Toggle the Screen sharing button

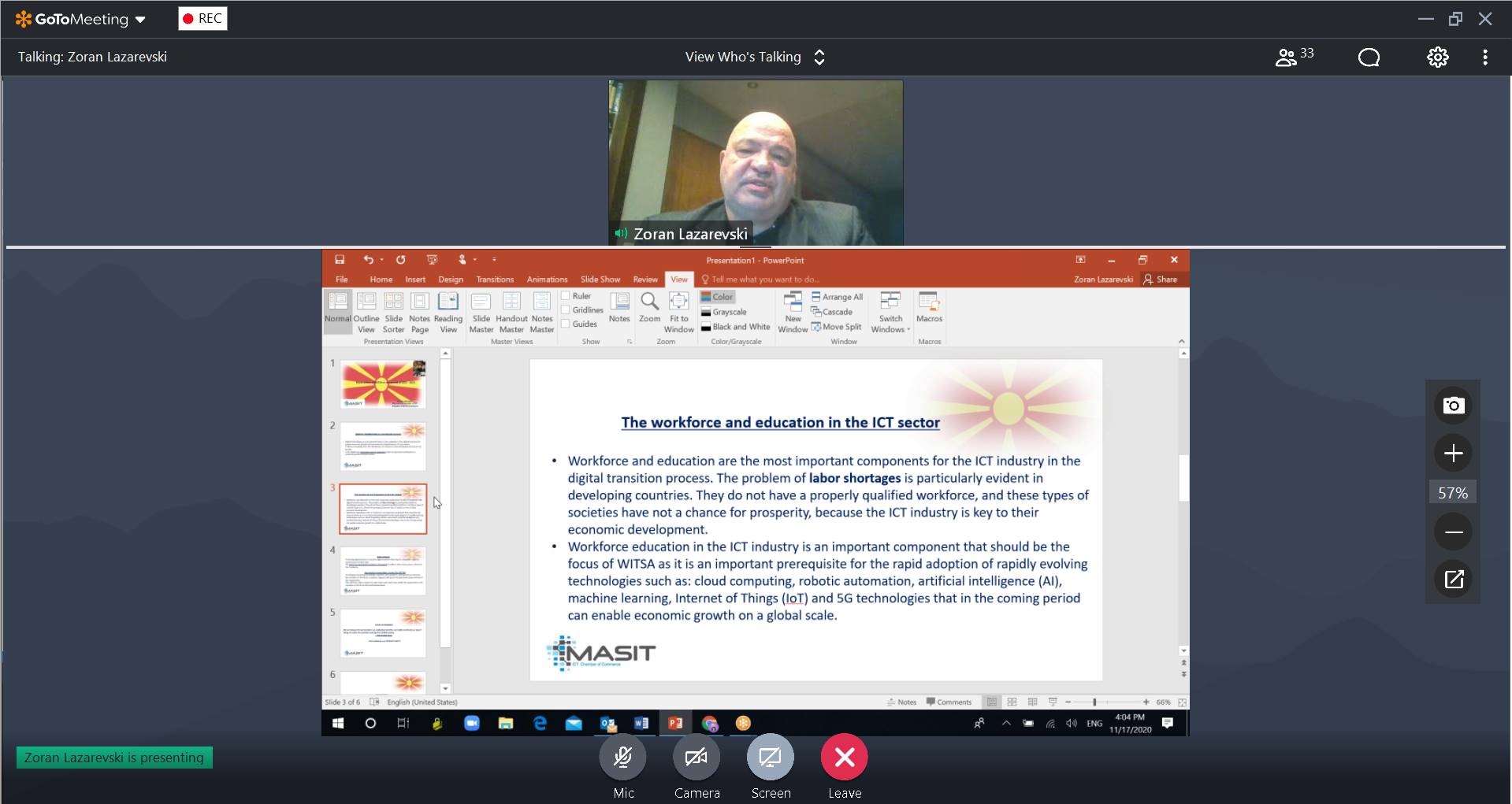(x=771, y=758)
